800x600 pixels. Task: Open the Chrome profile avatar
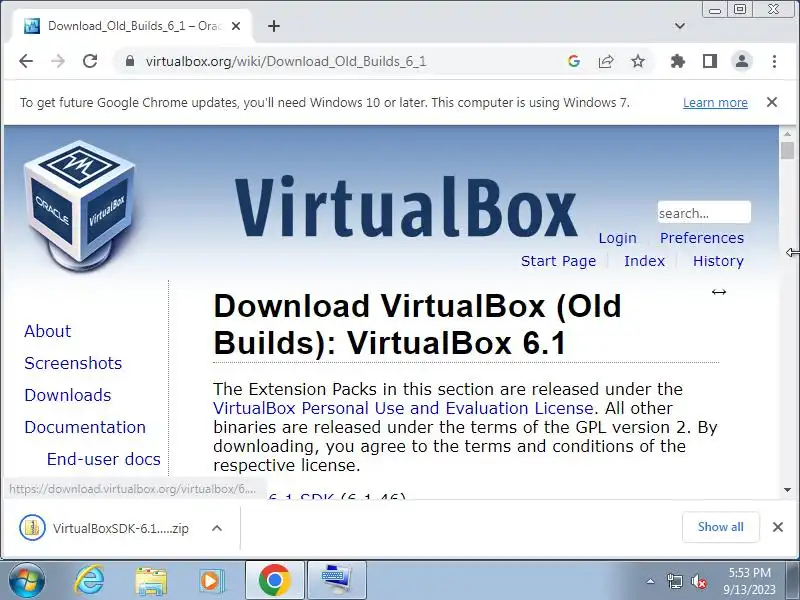[x=742, y=61]
